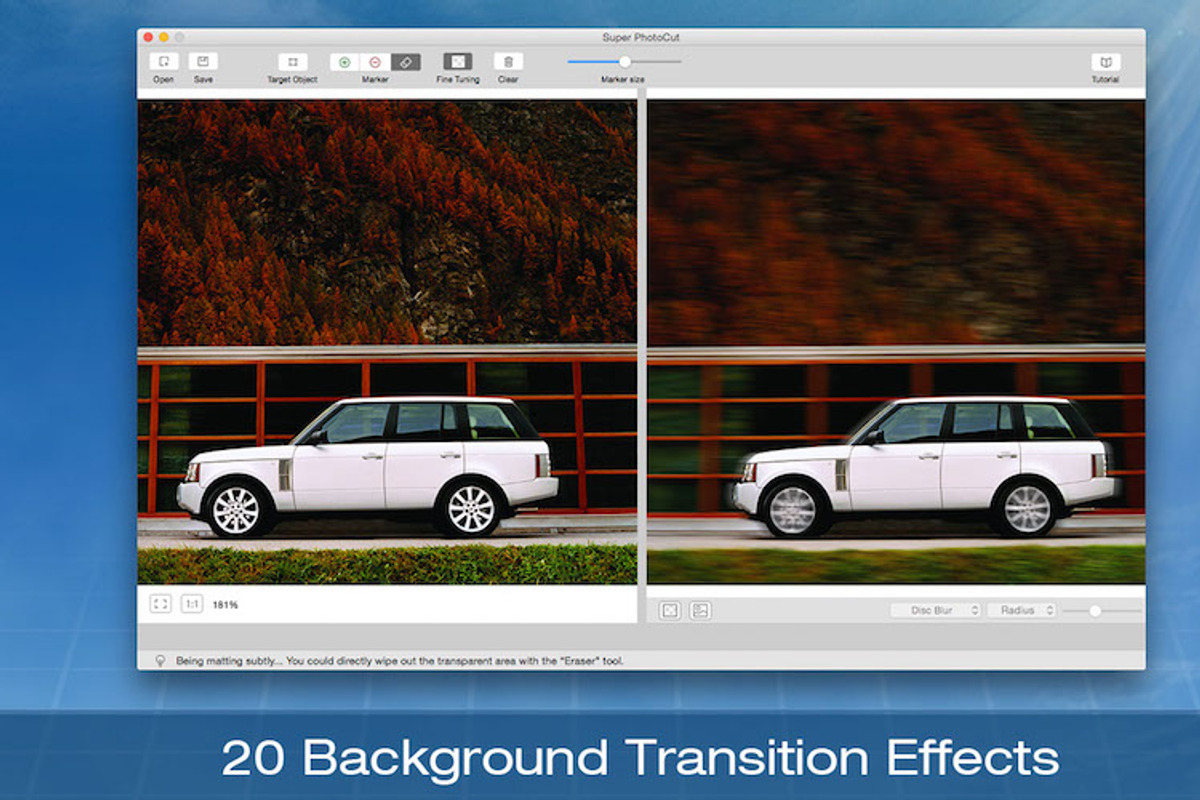
Task: Choose the green add marker
Action: tap(345, 62)
